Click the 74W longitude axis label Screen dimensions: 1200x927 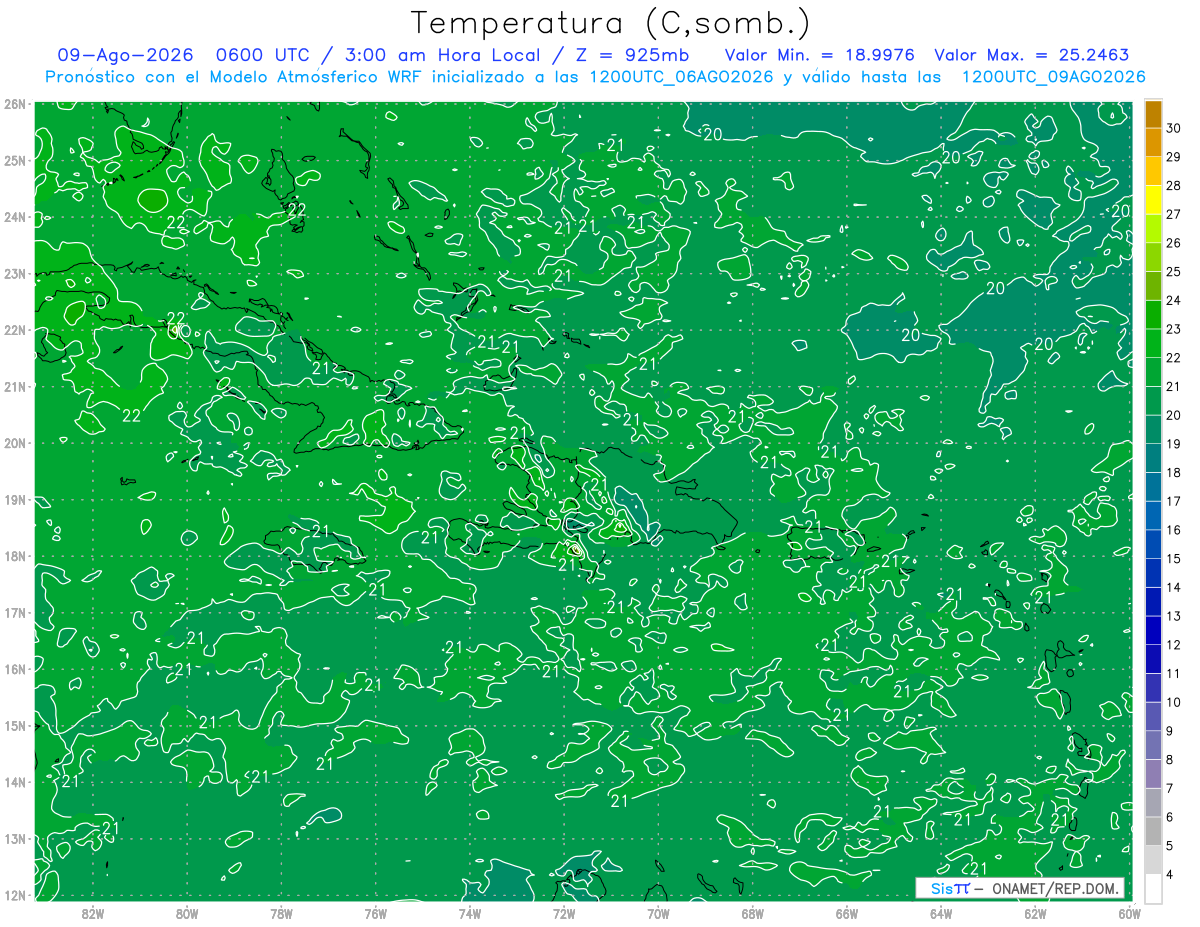pos(470,912)
